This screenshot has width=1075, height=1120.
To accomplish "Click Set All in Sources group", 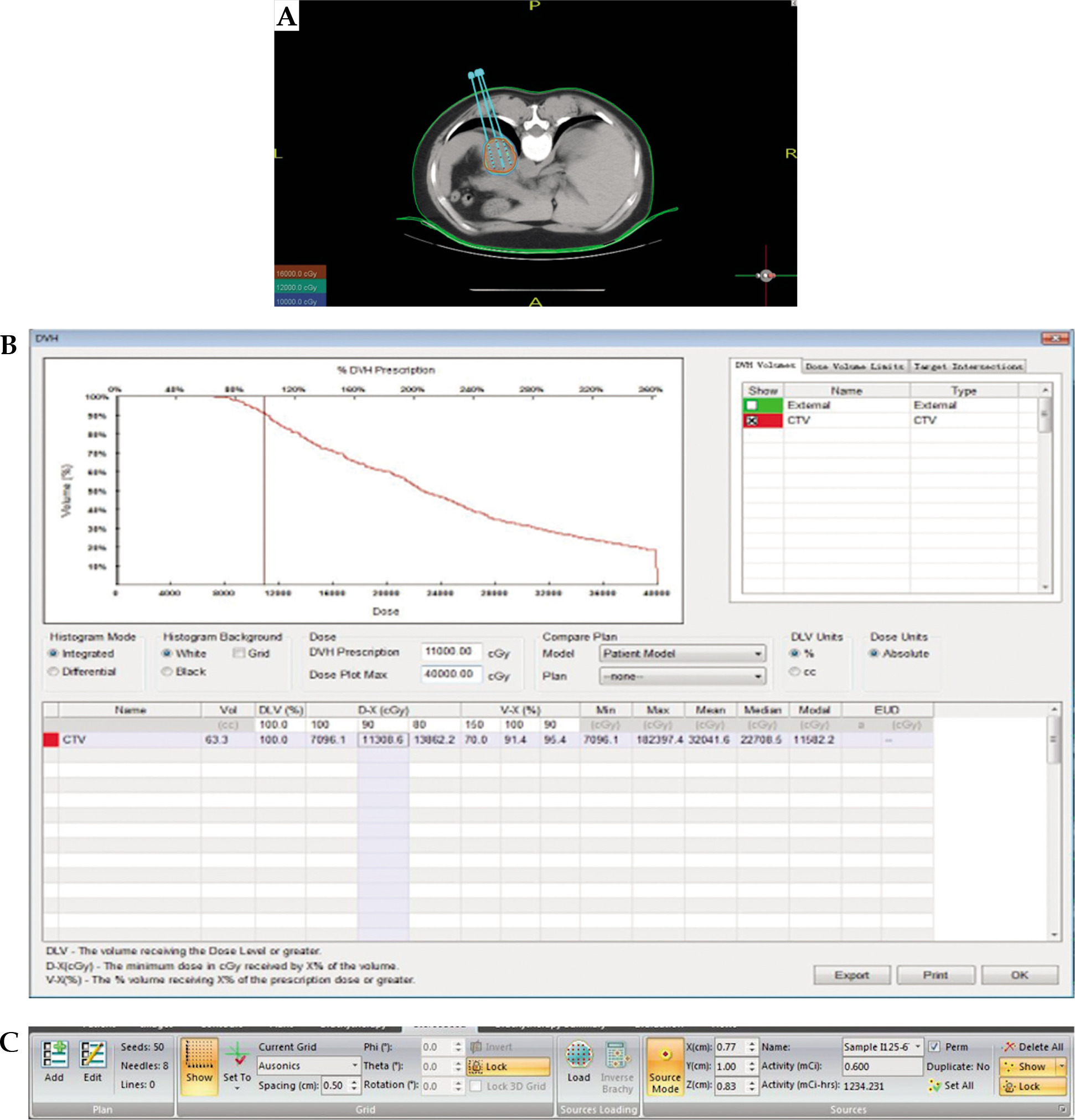I will 952,1085.
